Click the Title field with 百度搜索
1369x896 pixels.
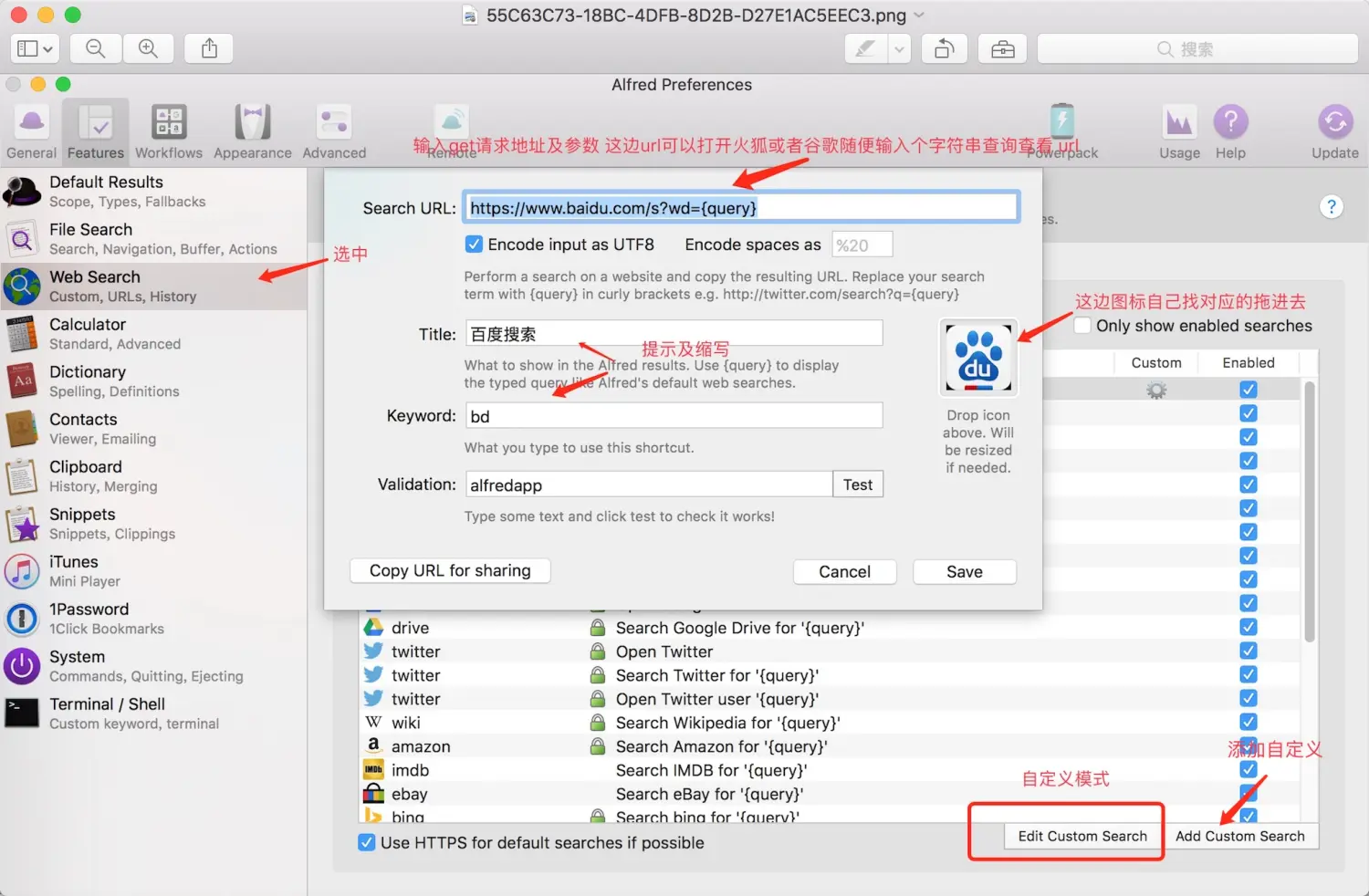(674, 334)
